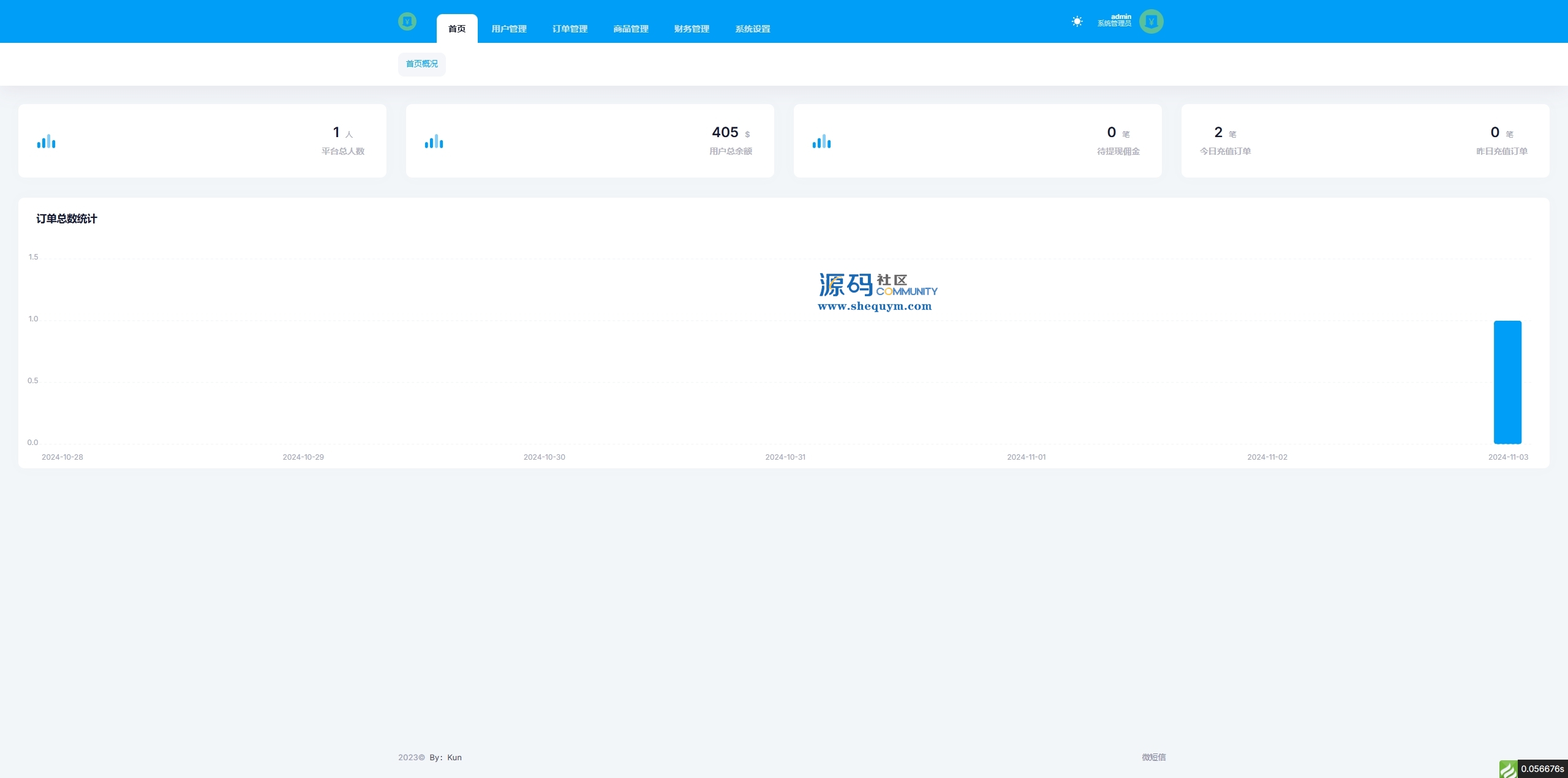This screenshot has width=1568, height=778.
Task: Go to 商品管理 section
Action: click(x=630, y=29)
